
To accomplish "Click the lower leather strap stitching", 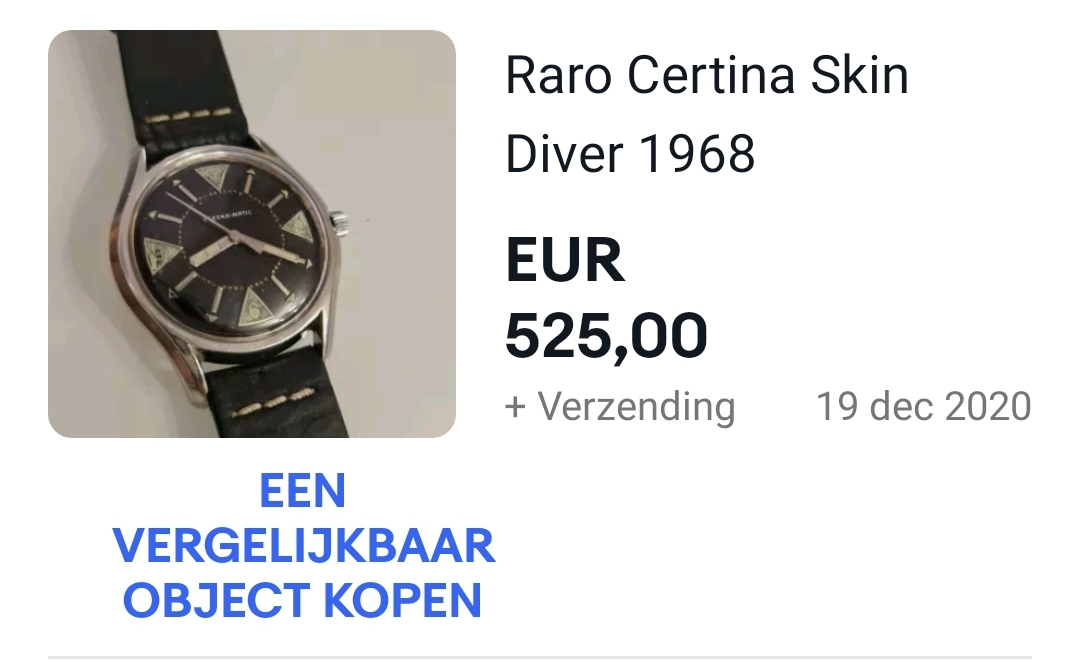I will (272, 404).
